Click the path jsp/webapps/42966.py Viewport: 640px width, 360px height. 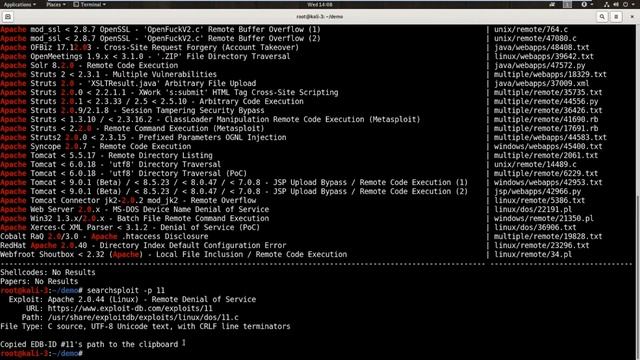(x=538, y=191)
